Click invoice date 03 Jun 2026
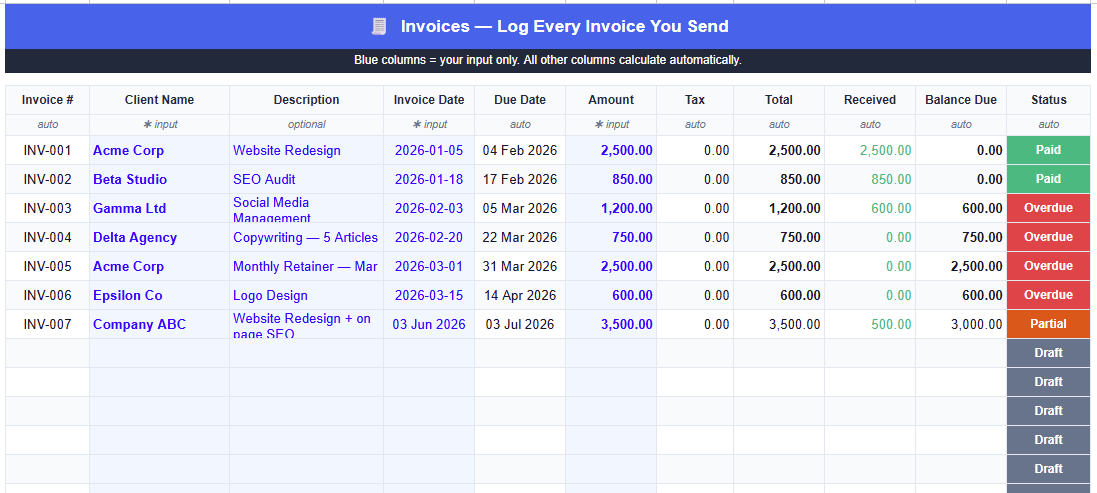Image resolution: width=1097 pixels, height=493 pixels. tap(429, 324)
